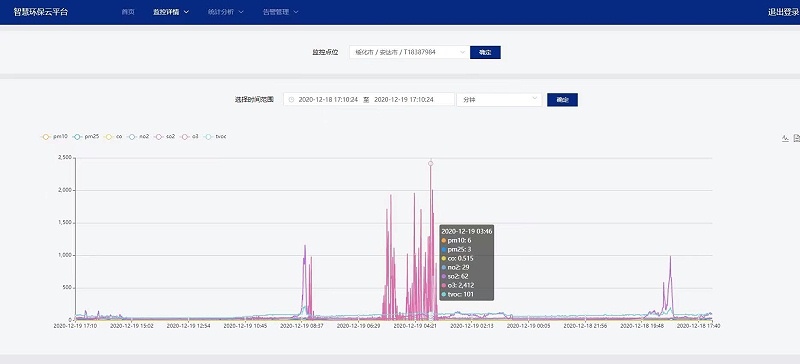Click x-axis label 2020-12-18 19:48

coord(642,325)
